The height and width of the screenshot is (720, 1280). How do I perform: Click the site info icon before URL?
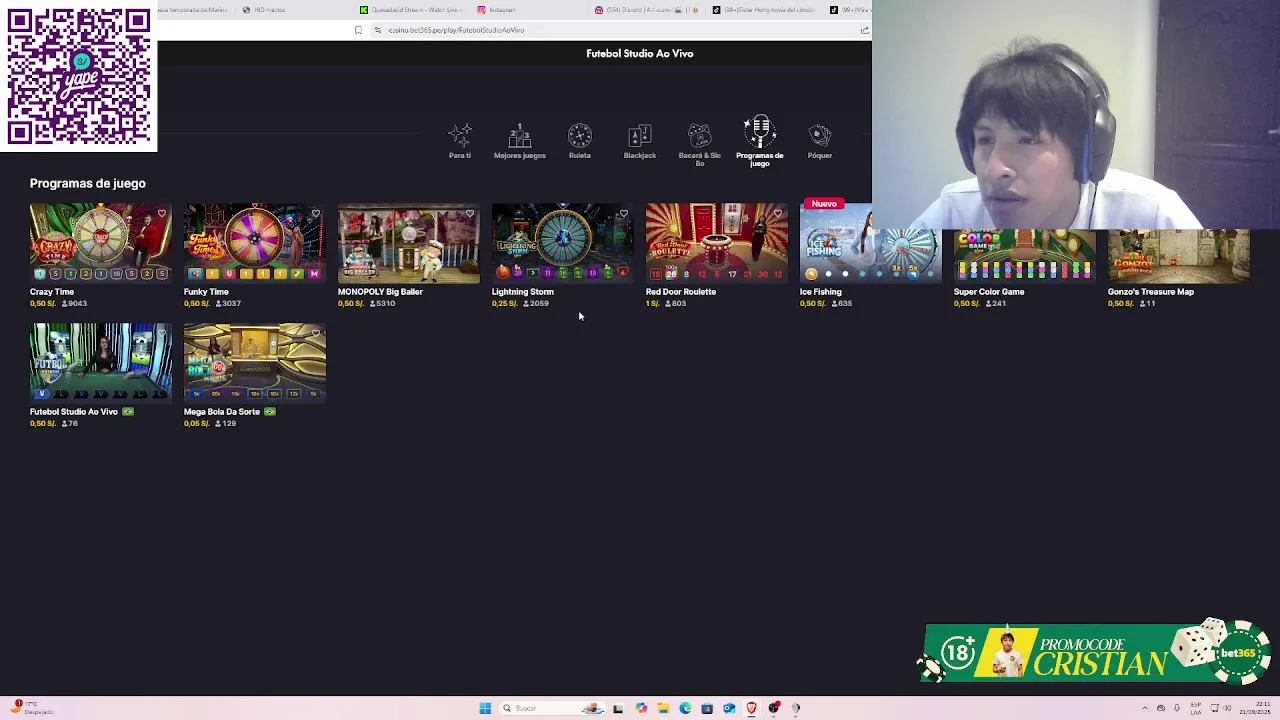pyautogui.click(x=377, y=30)
